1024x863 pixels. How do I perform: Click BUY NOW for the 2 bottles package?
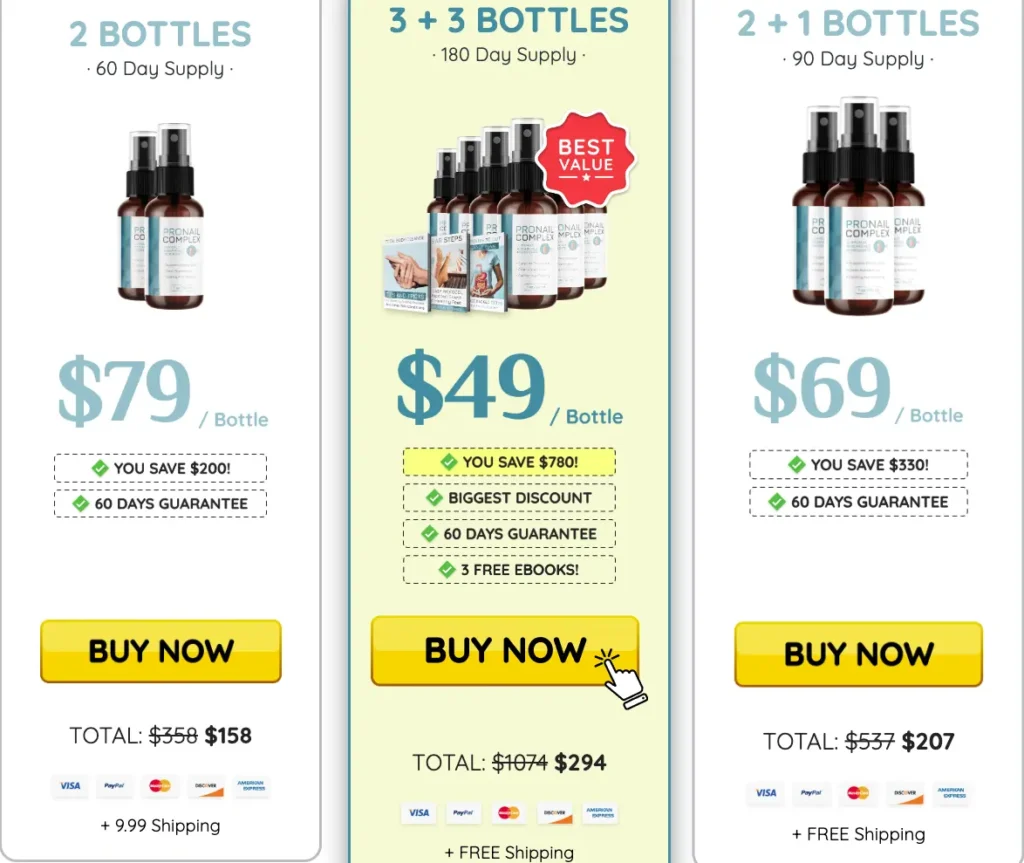(x=161, y=651)
